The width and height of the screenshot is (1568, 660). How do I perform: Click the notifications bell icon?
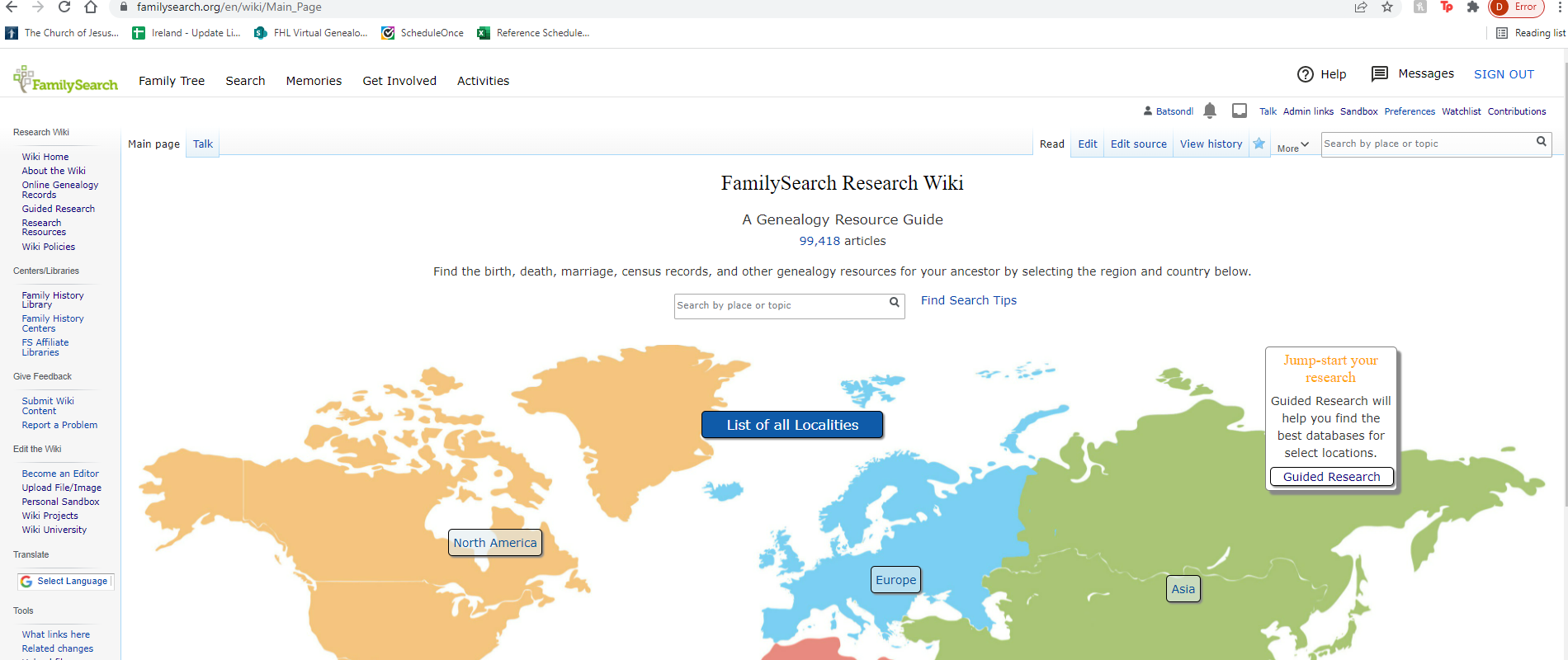coord(1210,111)
